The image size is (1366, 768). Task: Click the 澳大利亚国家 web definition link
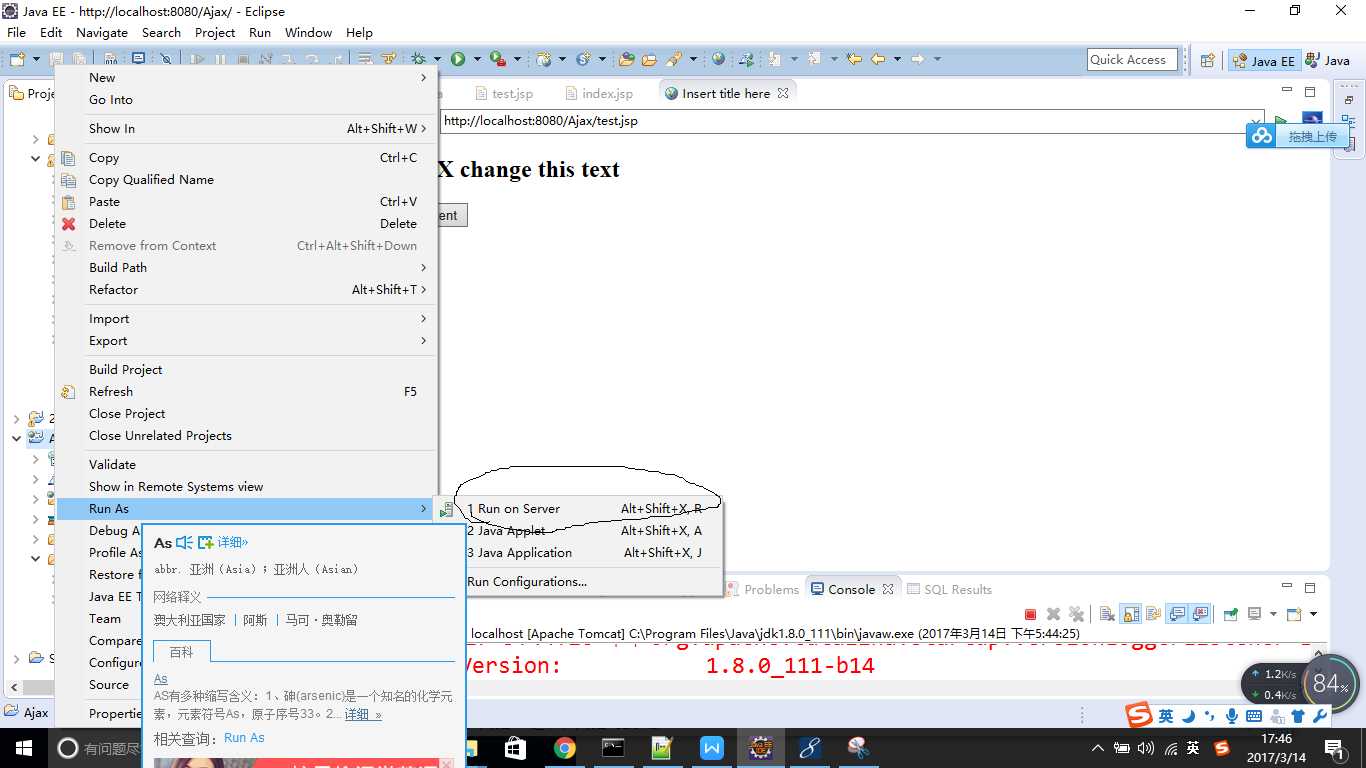click(x=190, y=620)
